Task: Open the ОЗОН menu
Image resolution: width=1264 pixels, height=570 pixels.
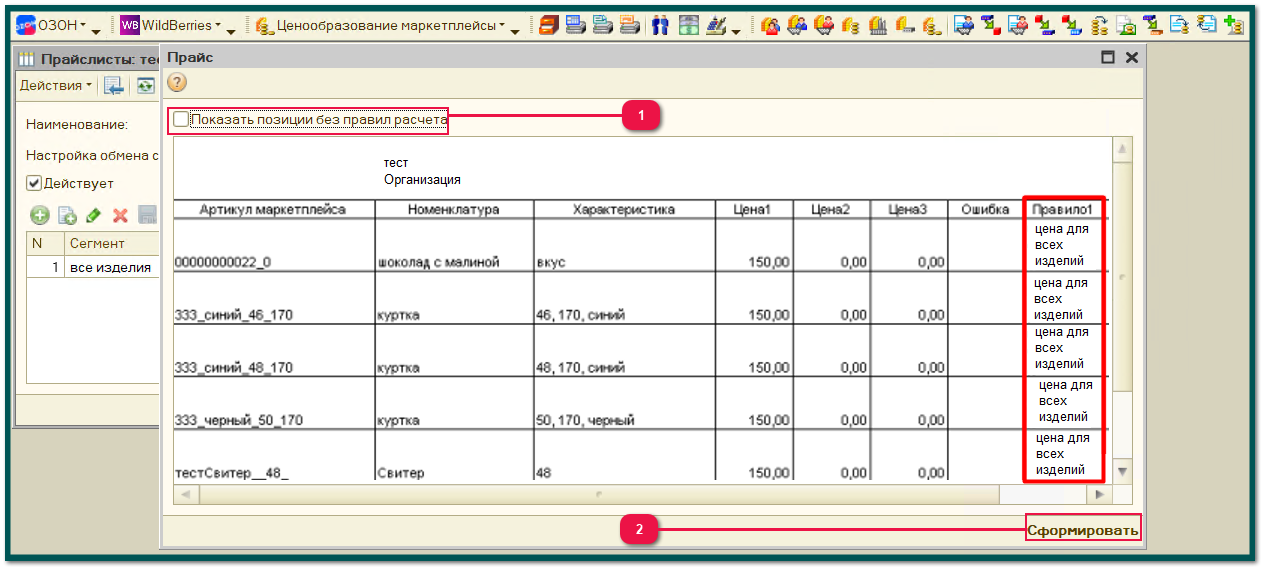Action: point(50,25)
